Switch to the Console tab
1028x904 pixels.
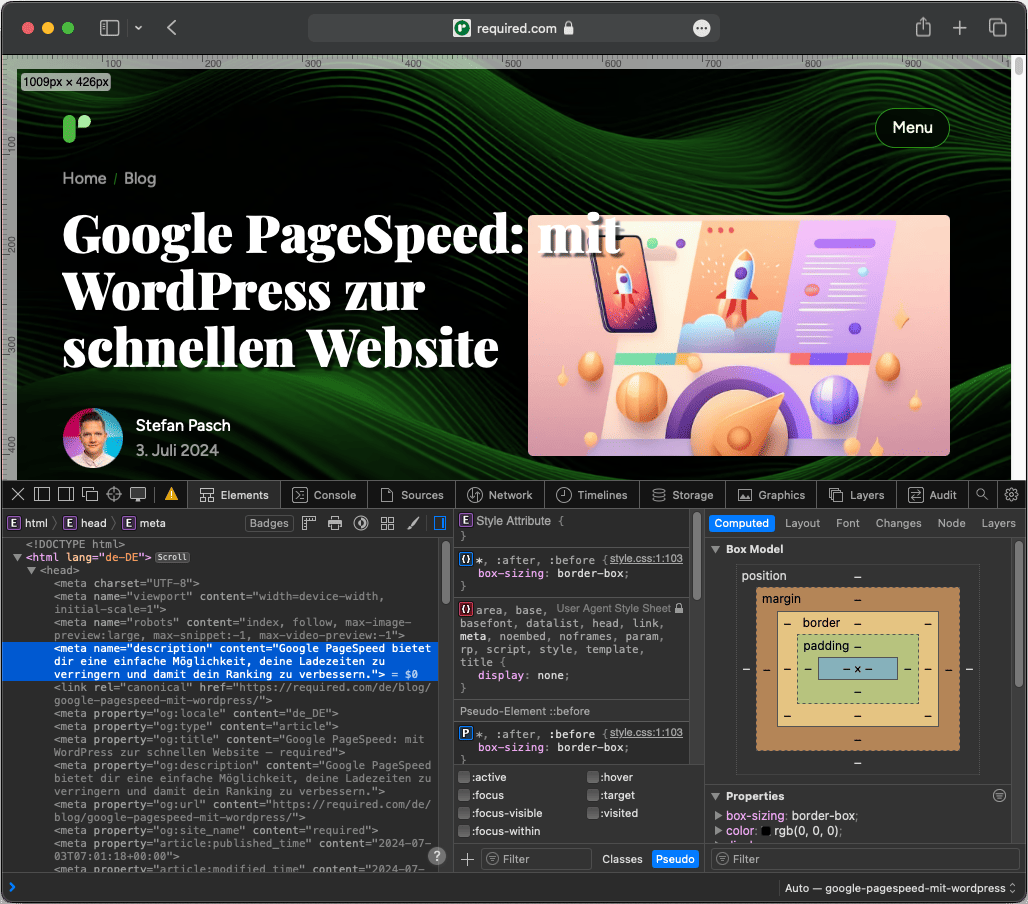(x=324, y=494)
